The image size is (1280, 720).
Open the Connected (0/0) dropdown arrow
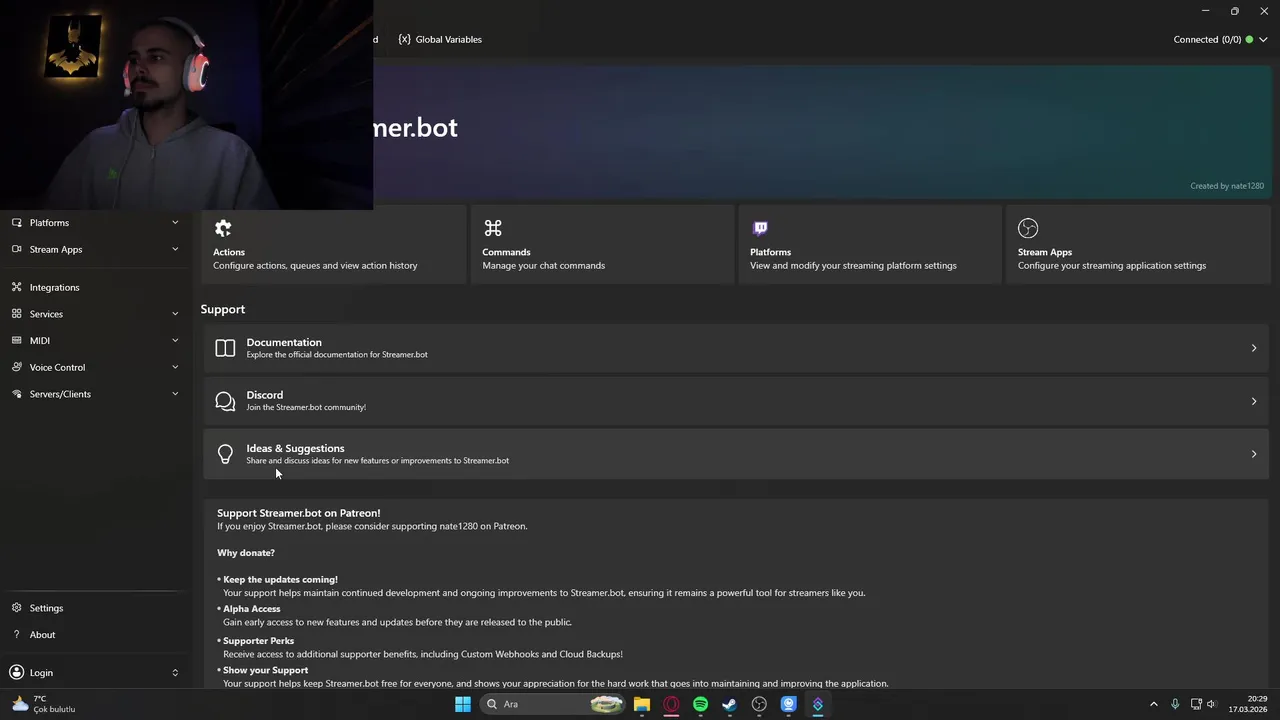[x=1264, y=40]
